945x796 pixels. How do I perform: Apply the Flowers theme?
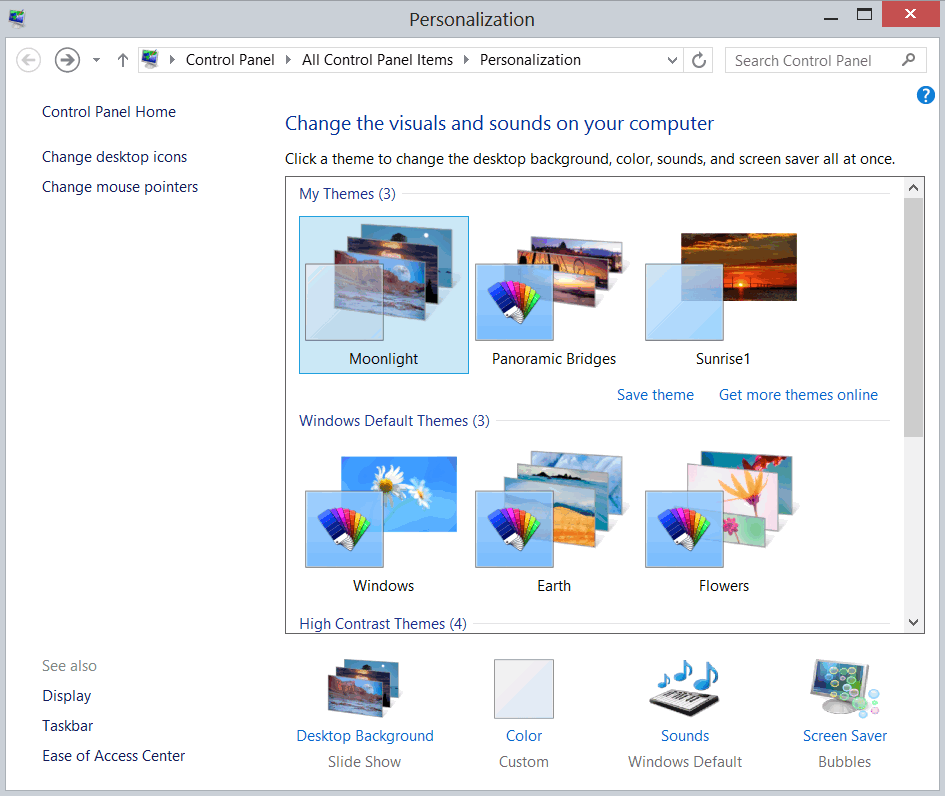click(723, 521)
